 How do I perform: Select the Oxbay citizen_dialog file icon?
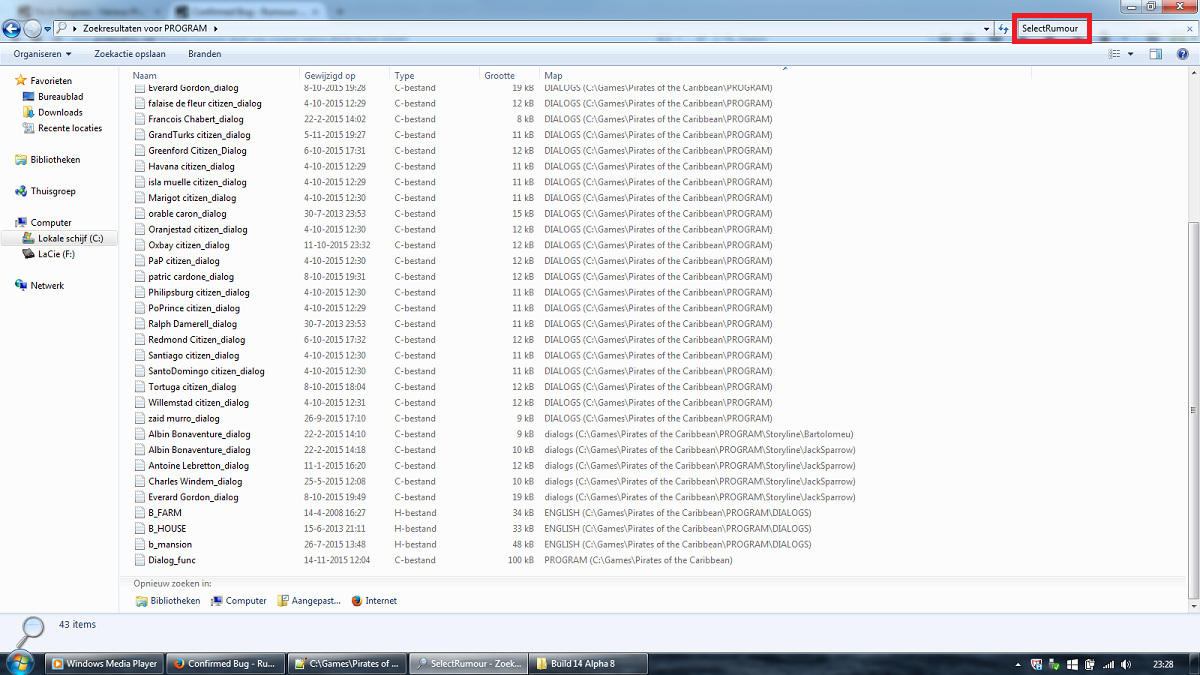pyautogui.click(x=140, y=245)
